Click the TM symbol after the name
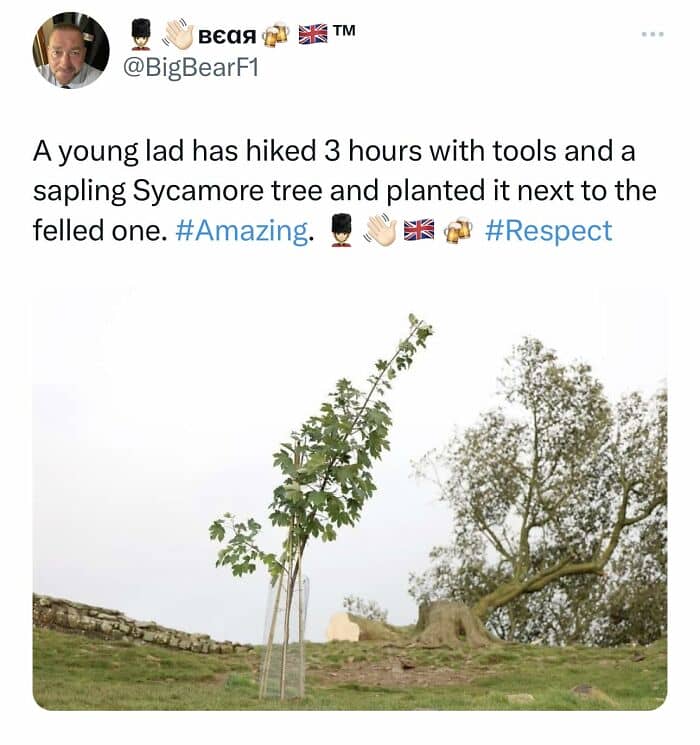The image size is (700, 745). pos(344,31)
